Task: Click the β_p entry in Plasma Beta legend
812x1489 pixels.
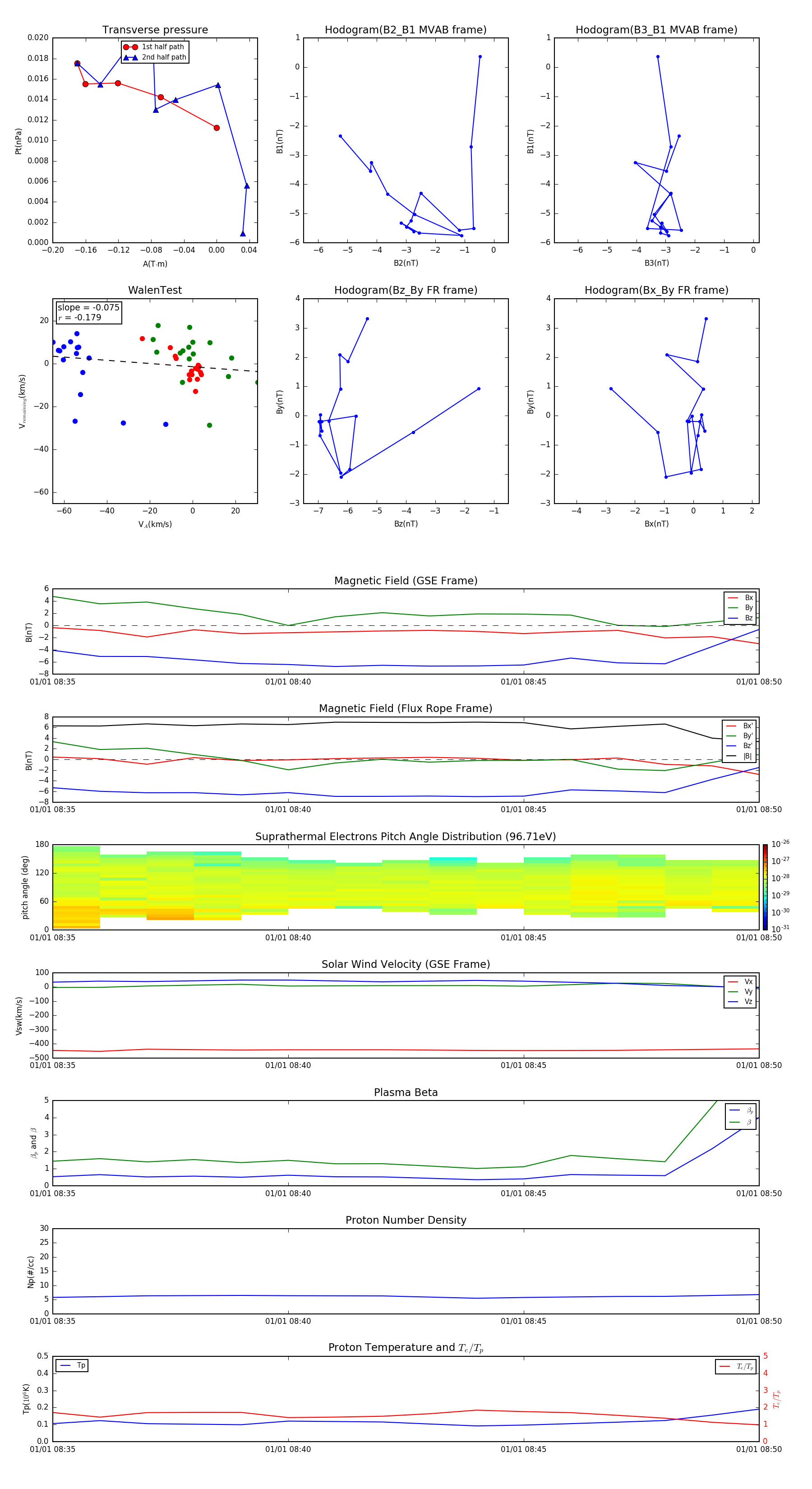Action: [x=742, y=1110]
